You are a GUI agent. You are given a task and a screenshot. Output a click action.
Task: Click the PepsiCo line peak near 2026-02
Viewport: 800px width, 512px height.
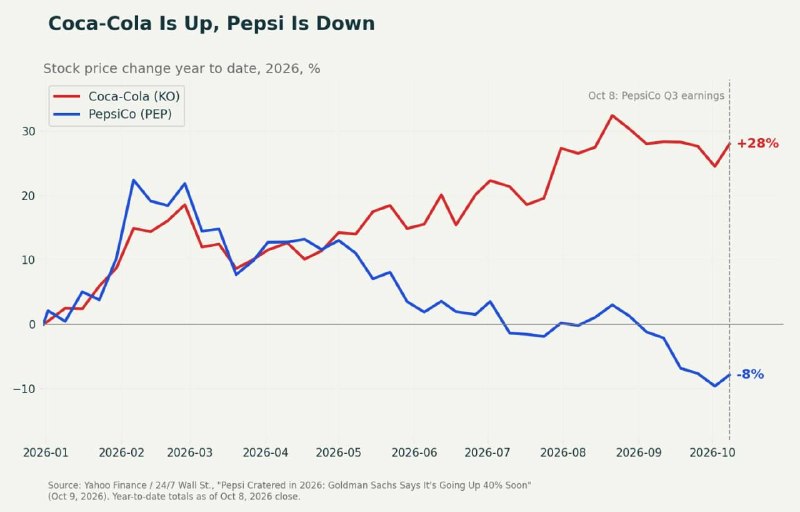coord(134,180)
